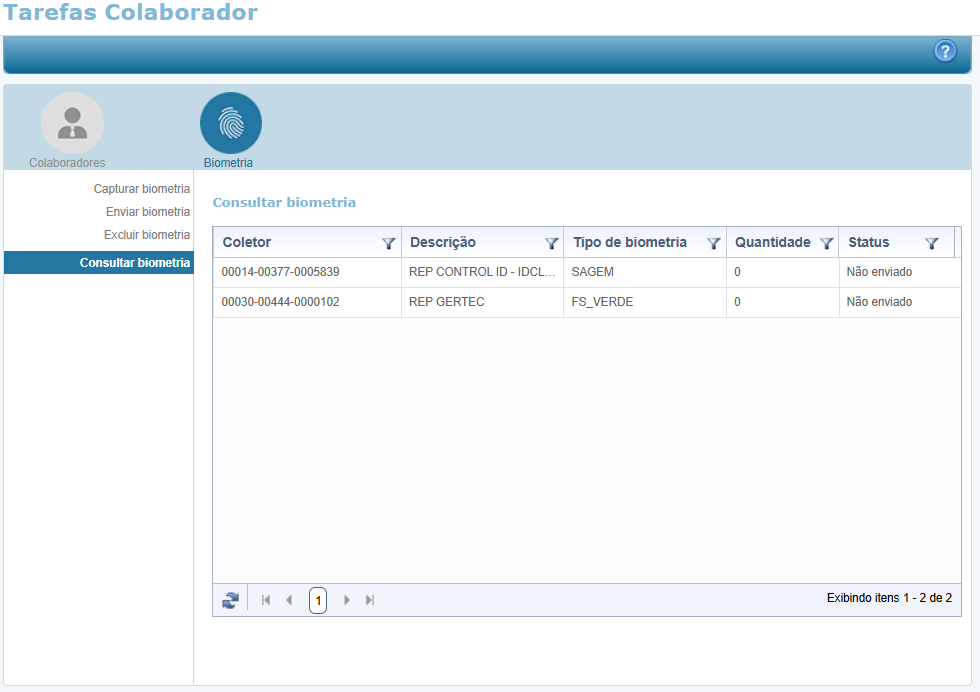Click quantity 0 in FS_VERDE row
Viewport: 980px width, 692px height.
pyautogui.click(x=782, y=302)
